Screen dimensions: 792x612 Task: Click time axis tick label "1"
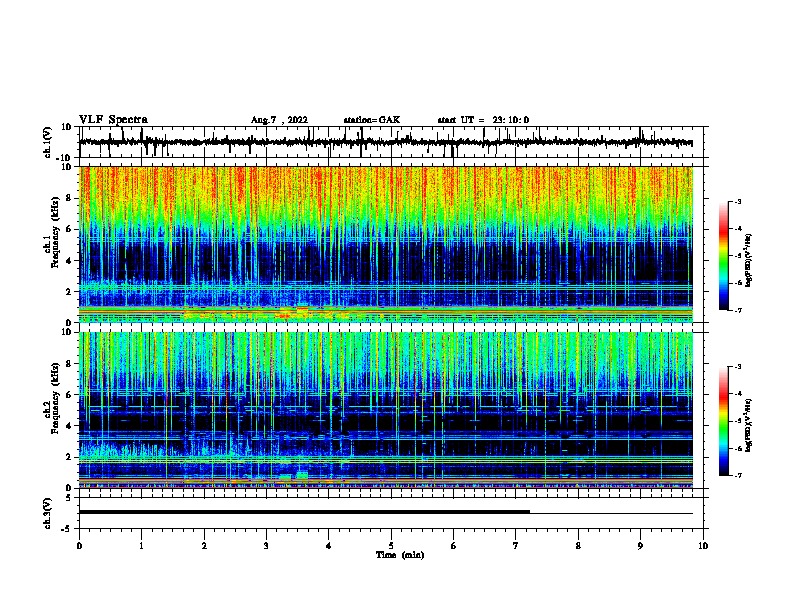pyautogui.click(x=141, y=546)
